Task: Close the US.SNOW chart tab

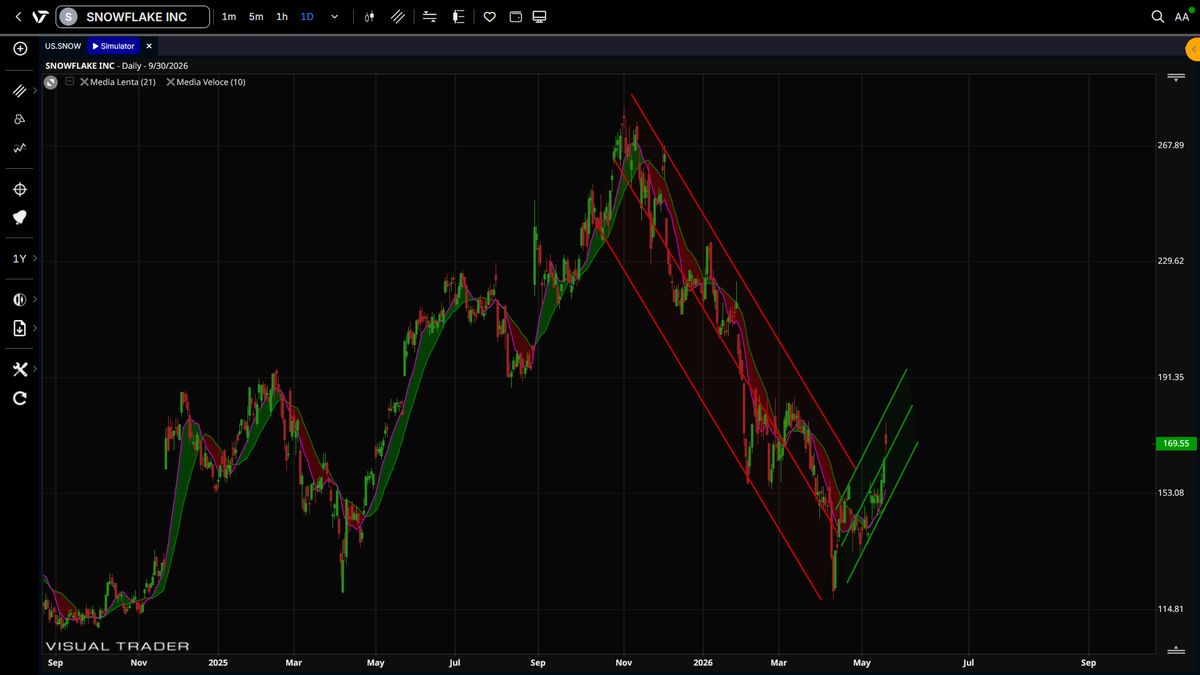Action: tap(149, 46)
